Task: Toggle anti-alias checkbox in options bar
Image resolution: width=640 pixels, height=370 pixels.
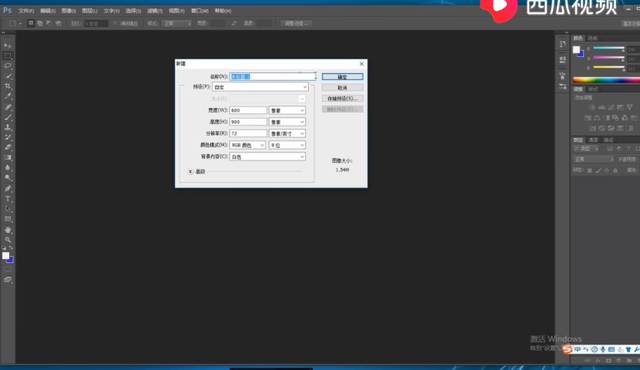Action: click(x=116, y=24)
